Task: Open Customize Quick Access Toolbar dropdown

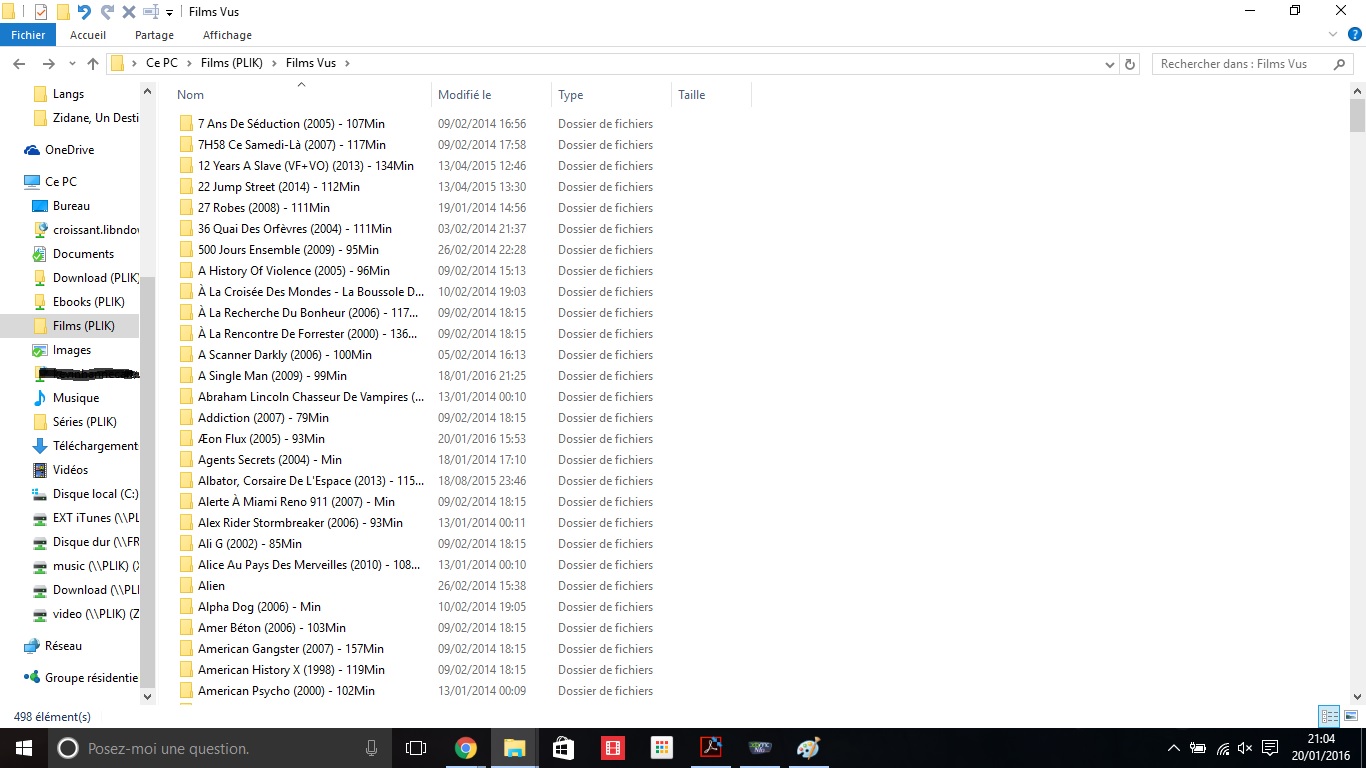Action: coord(169,12)
